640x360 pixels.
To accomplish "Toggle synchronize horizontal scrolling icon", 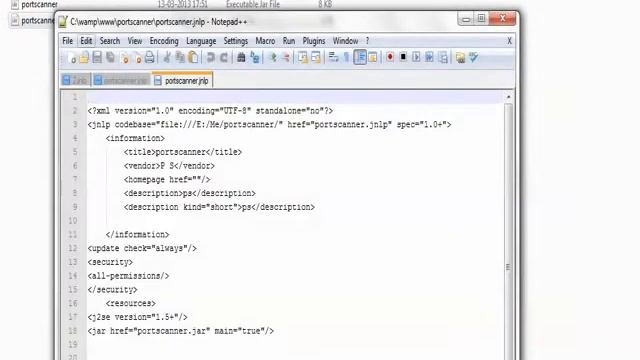I will tap(316, 58).
